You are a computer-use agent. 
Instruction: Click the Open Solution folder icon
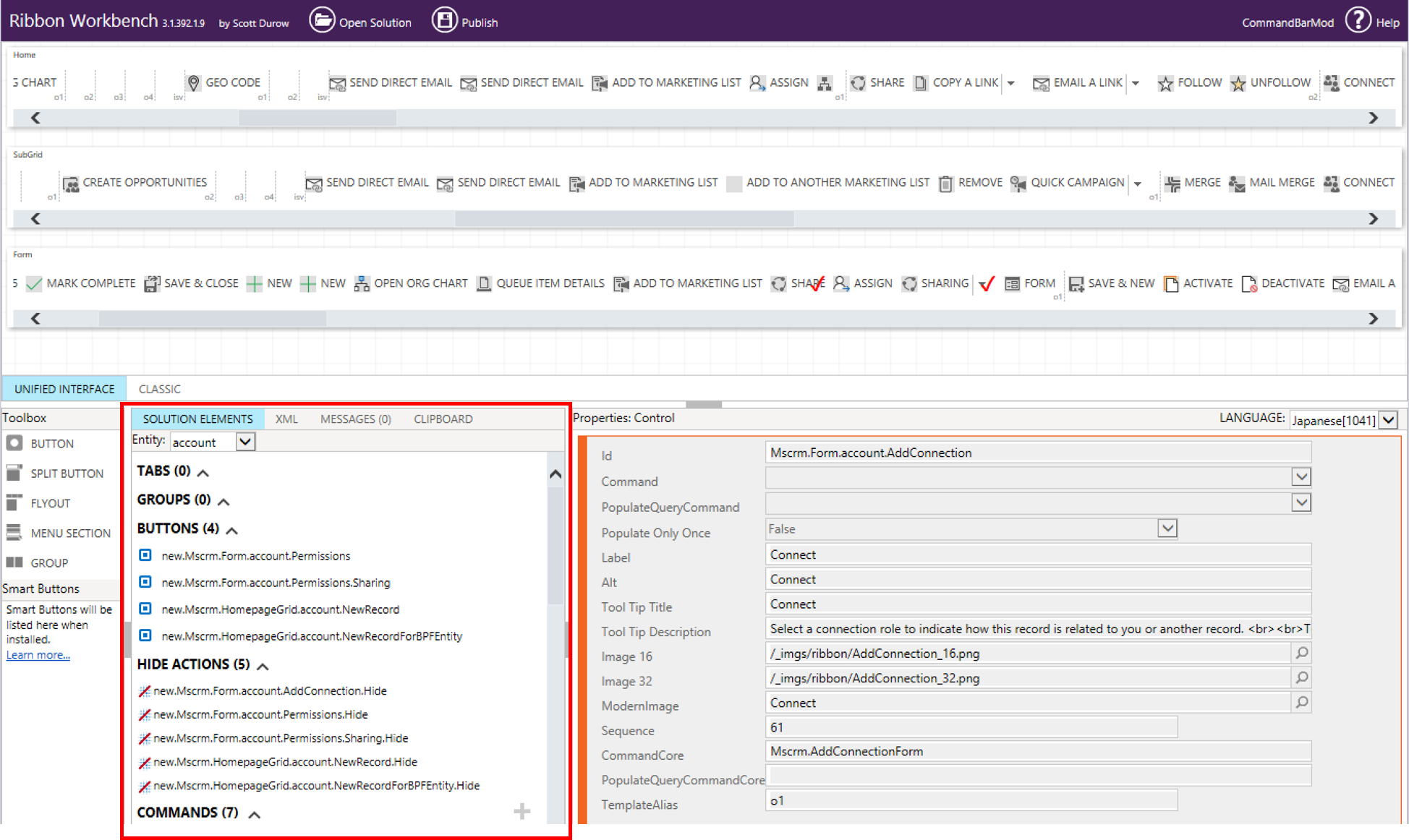tap(322, 20)
